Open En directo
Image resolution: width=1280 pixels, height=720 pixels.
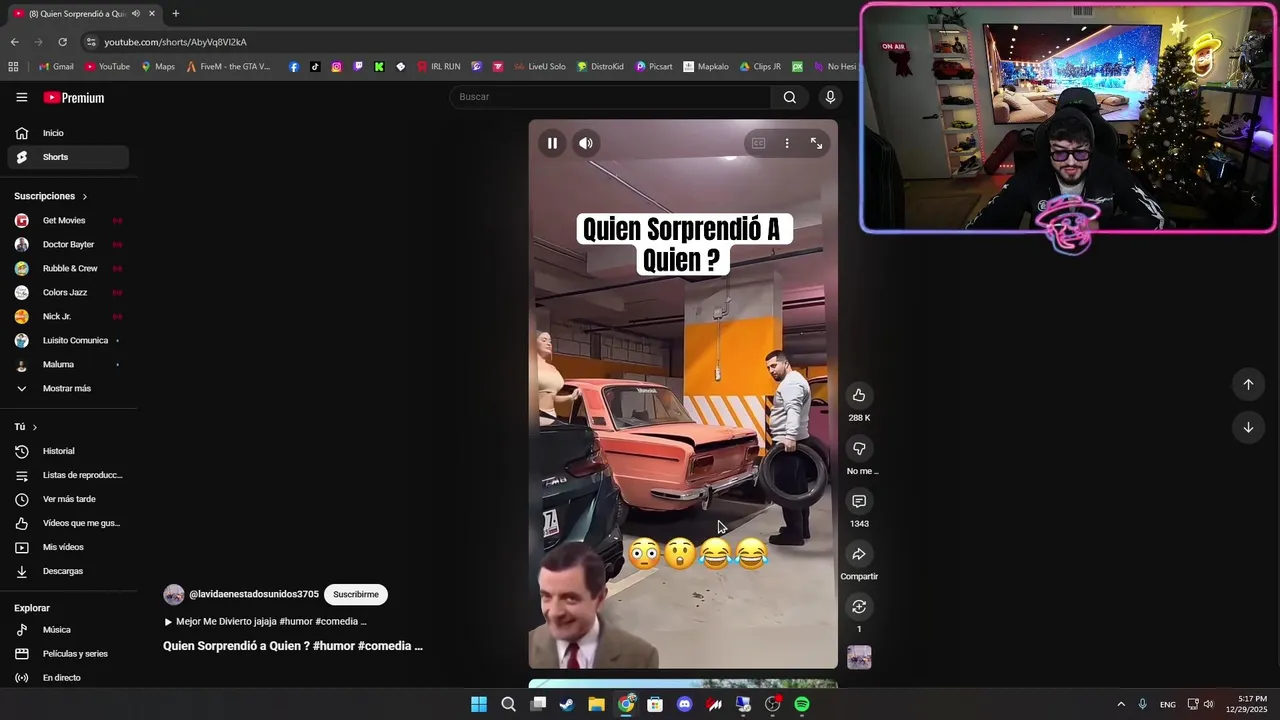(x=68, y=678)
